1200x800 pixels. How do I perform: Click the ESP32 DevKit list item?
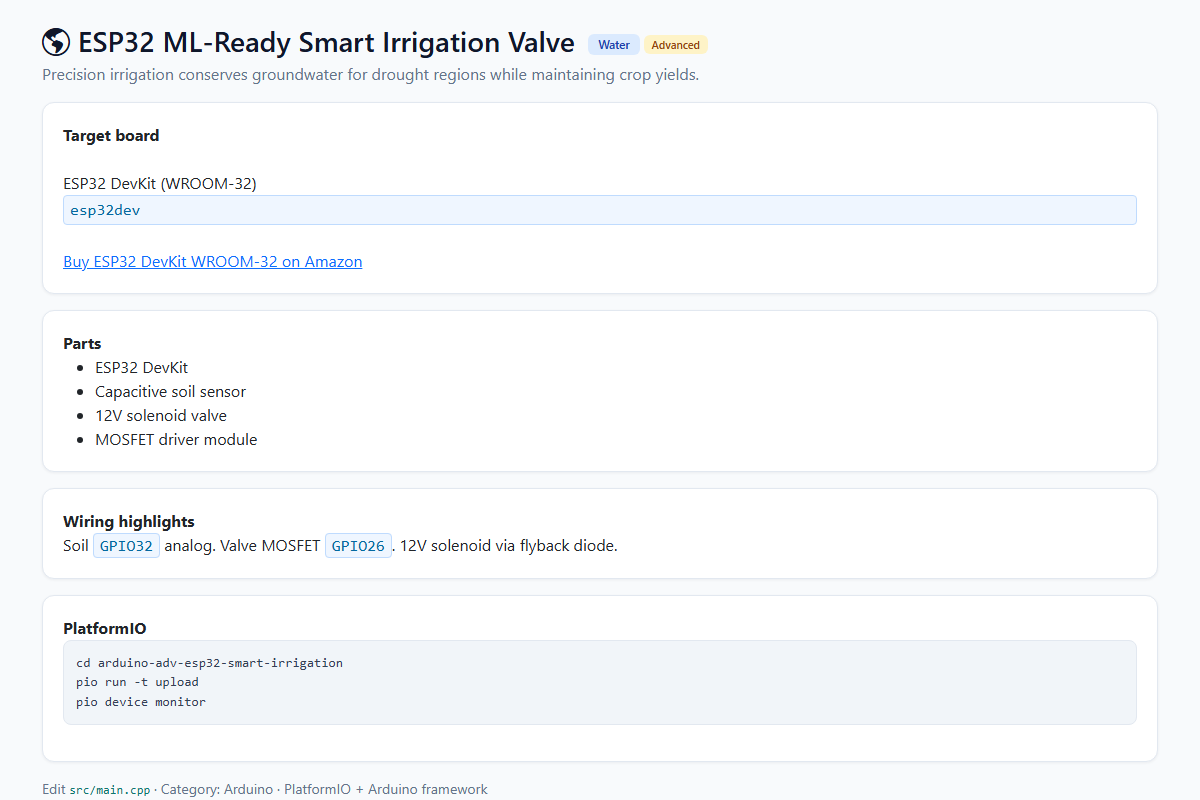click(x=141, y=368)
